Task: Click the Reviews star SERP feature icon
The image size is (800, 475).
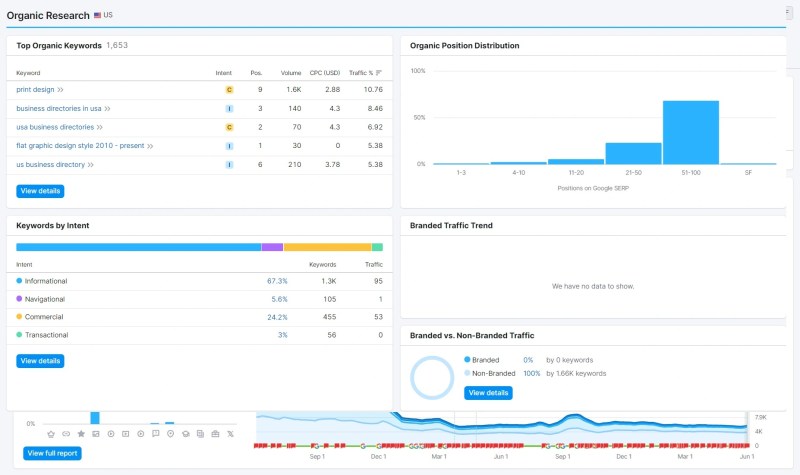Action: tap(81, 434)
